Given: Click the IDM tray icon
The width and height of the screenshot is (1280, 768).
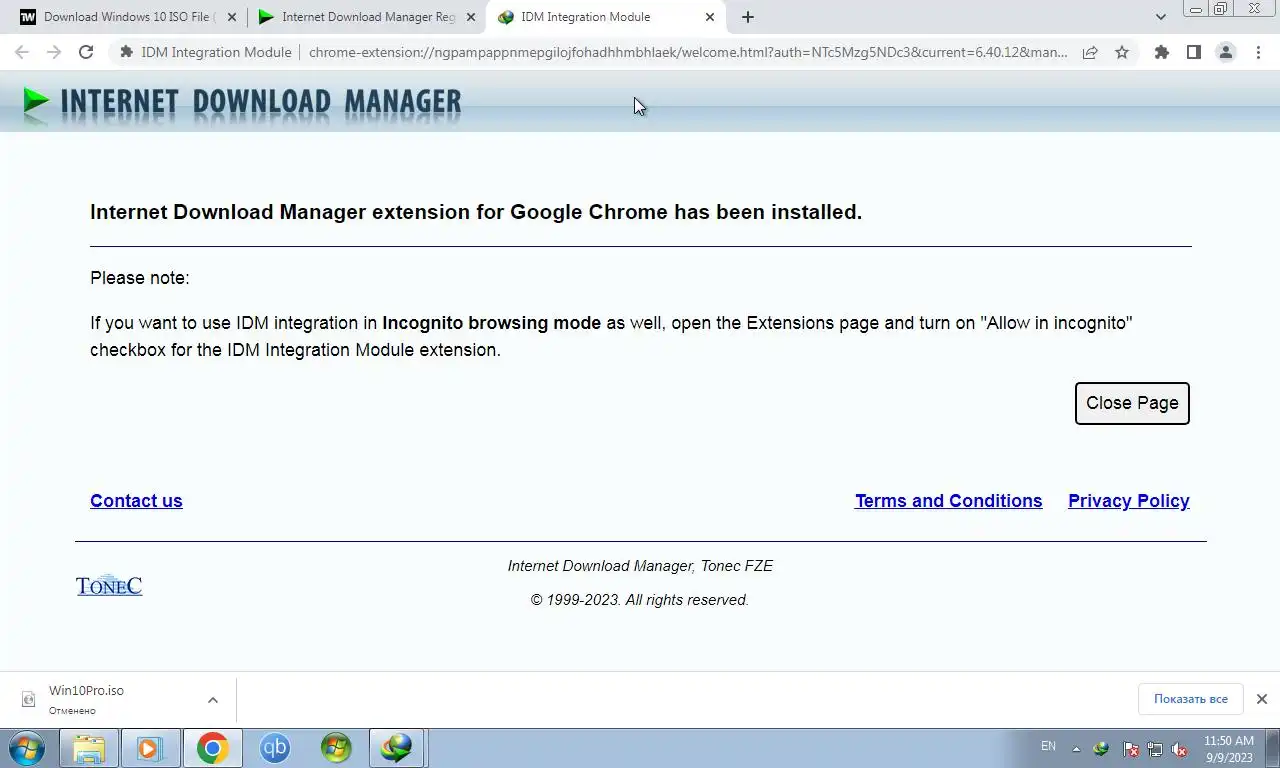Looking at the screenshot, I should coord(1101,749).
